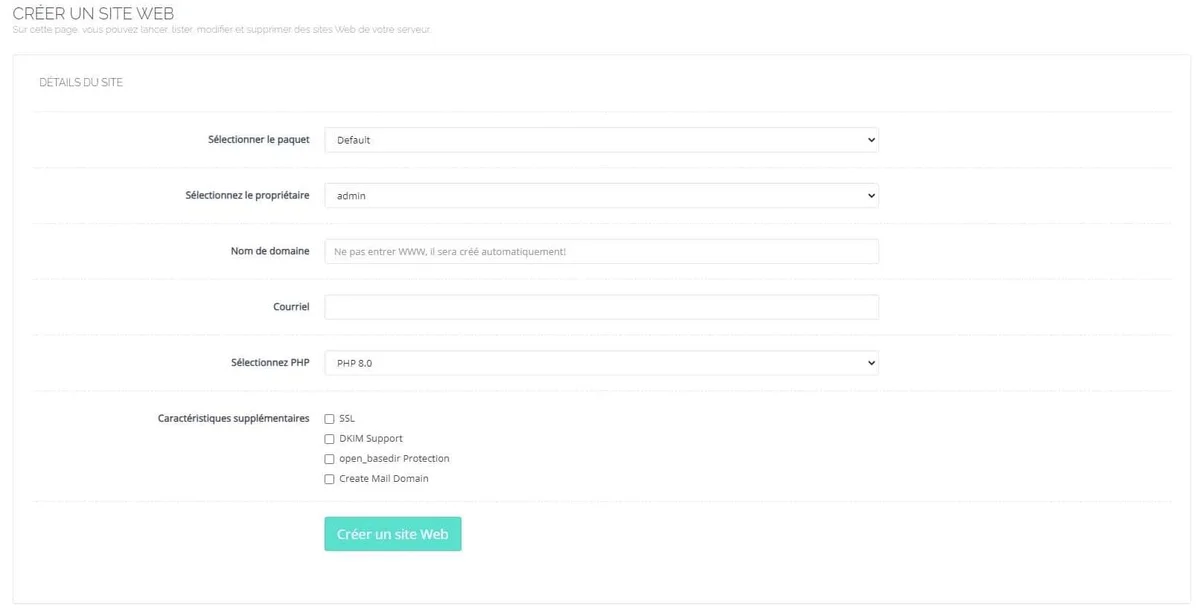1200x612 pixels.
Task: Expand the owner dropdown showing admin
Action: 601,196
